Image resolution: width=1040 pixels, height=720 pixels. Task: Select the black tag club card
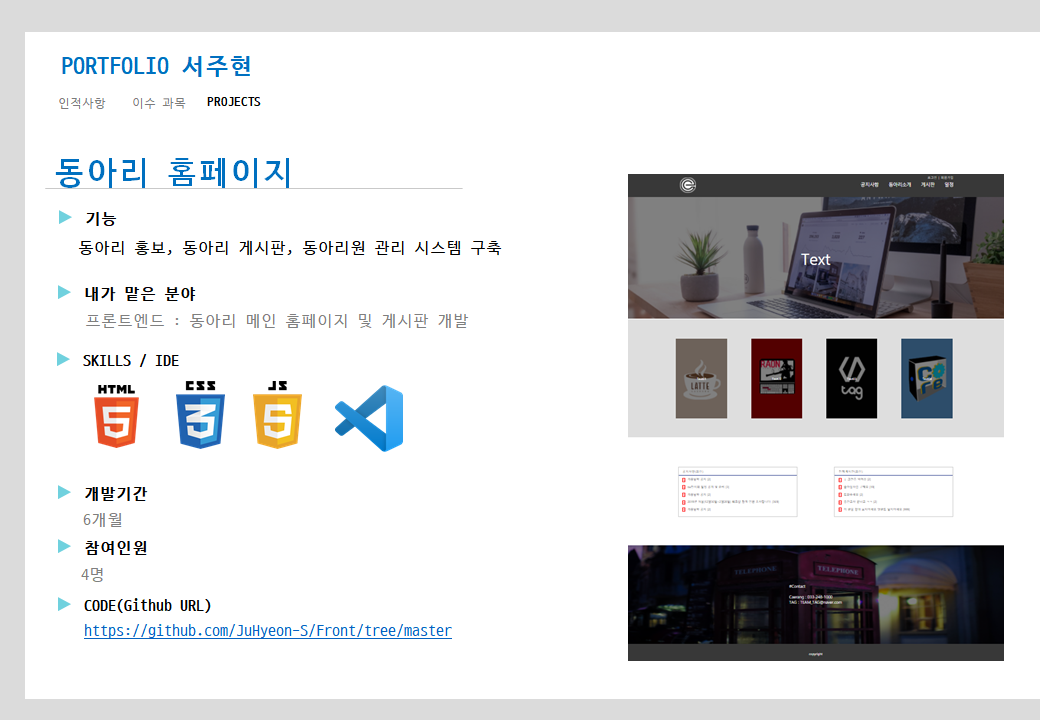coord(851,379)
